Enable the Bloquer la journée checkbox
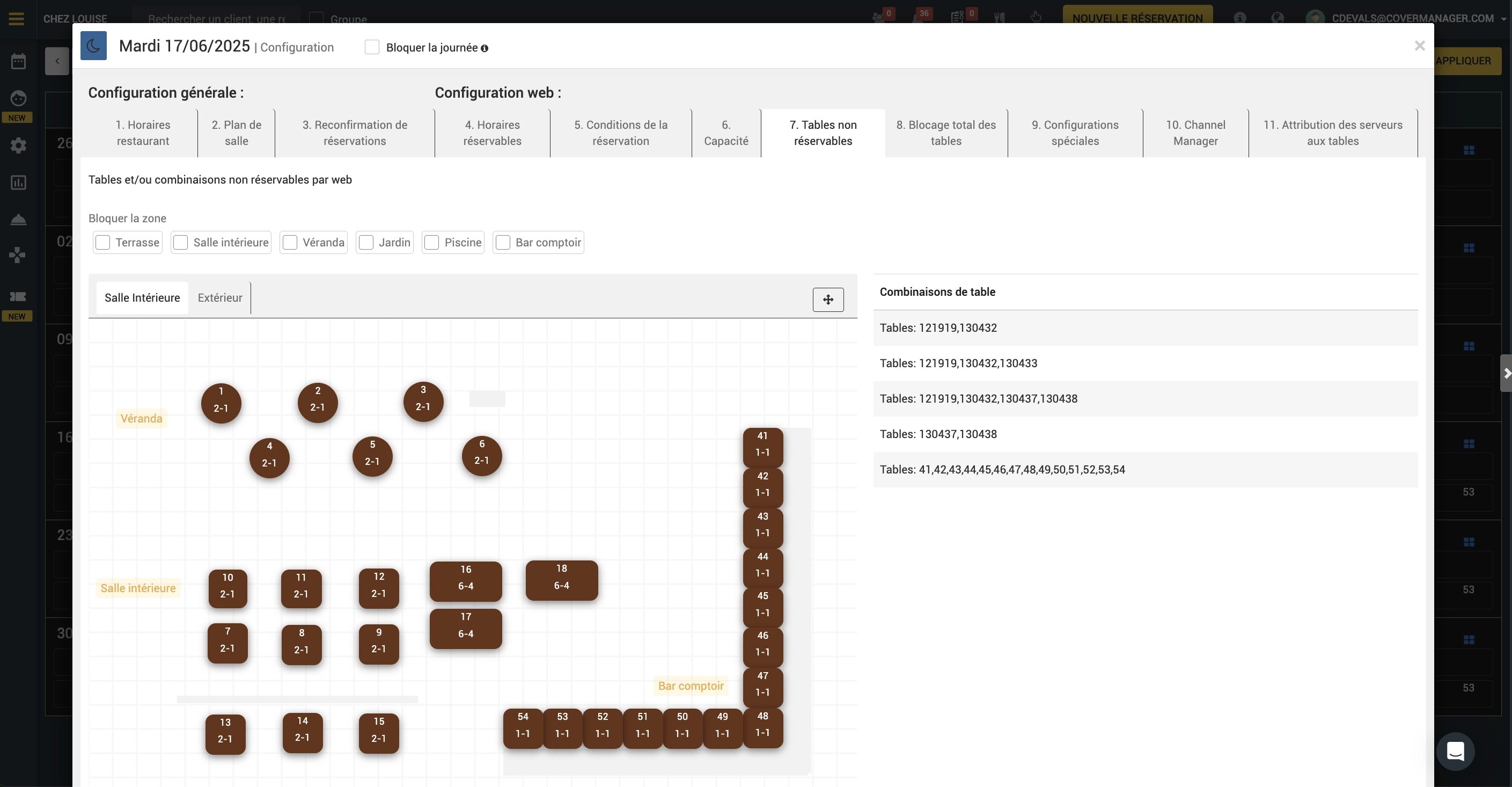Image resolution: width=1512 pixels, height=787 pixels. click(371, 47)
